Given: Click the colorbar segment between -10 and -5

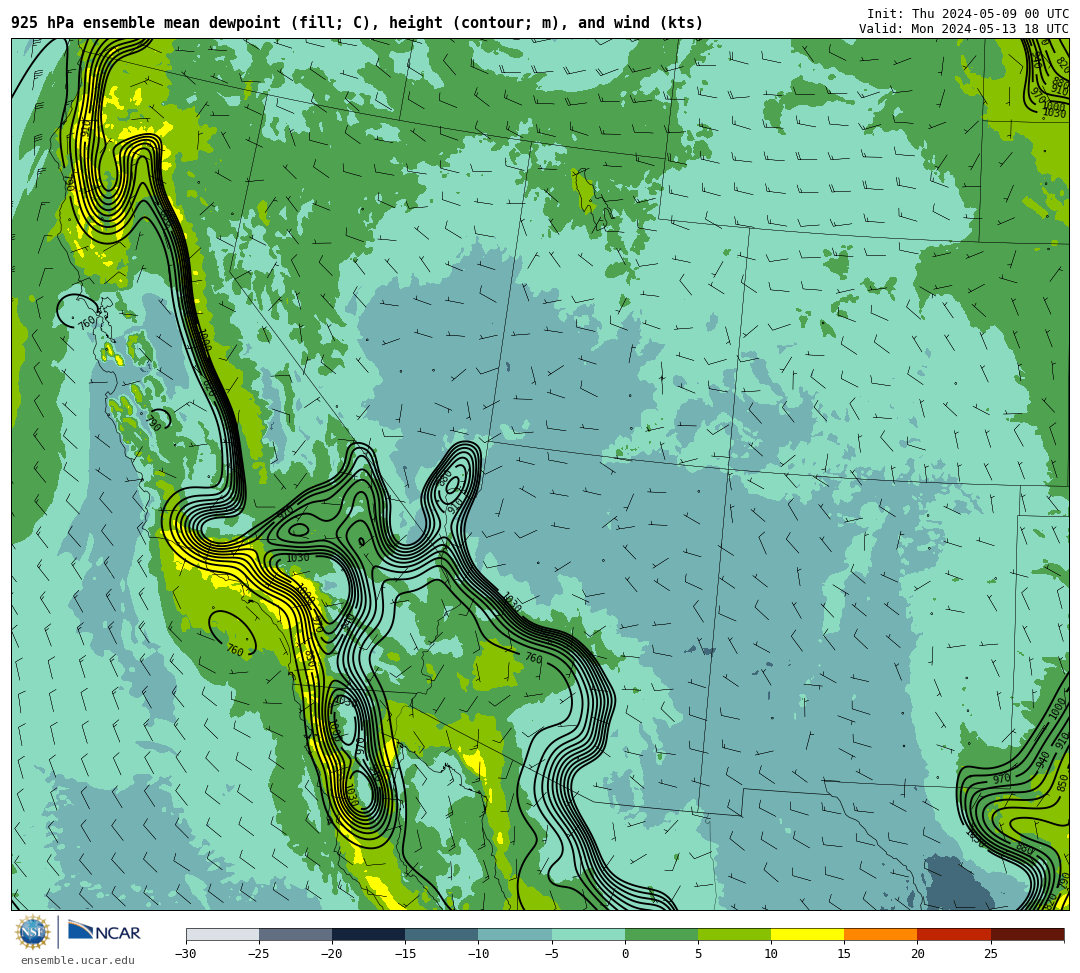Looking at the screenshot, I should [x=515, y=934].
